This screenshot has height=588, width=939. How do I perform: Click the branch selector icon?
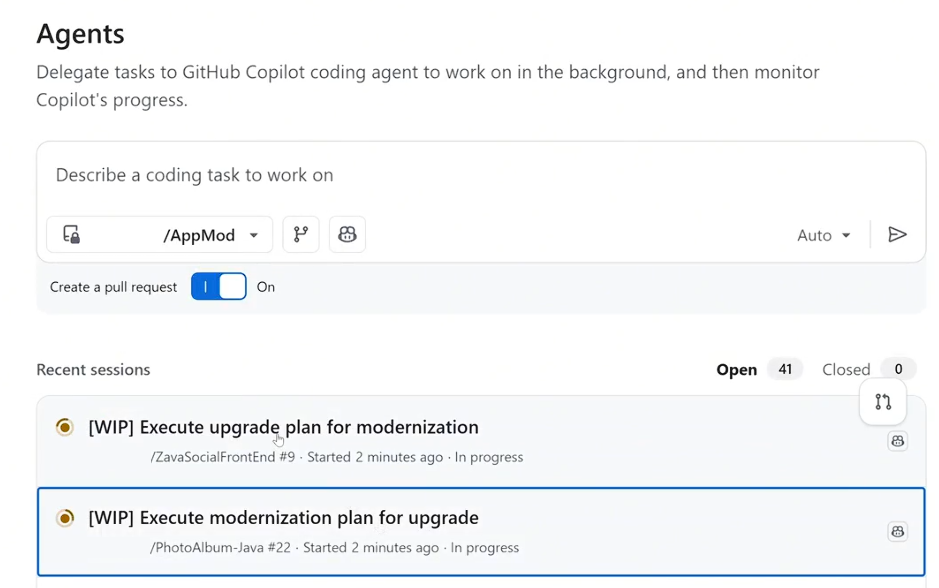[x=301, y=234]
